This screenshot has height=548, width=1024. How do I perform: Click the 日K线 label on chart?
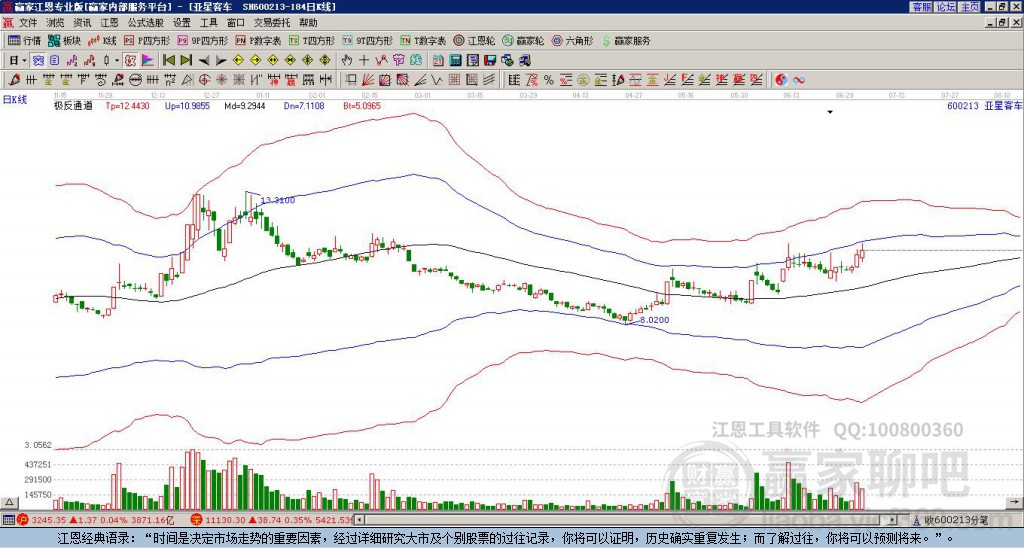click(14, 100)
